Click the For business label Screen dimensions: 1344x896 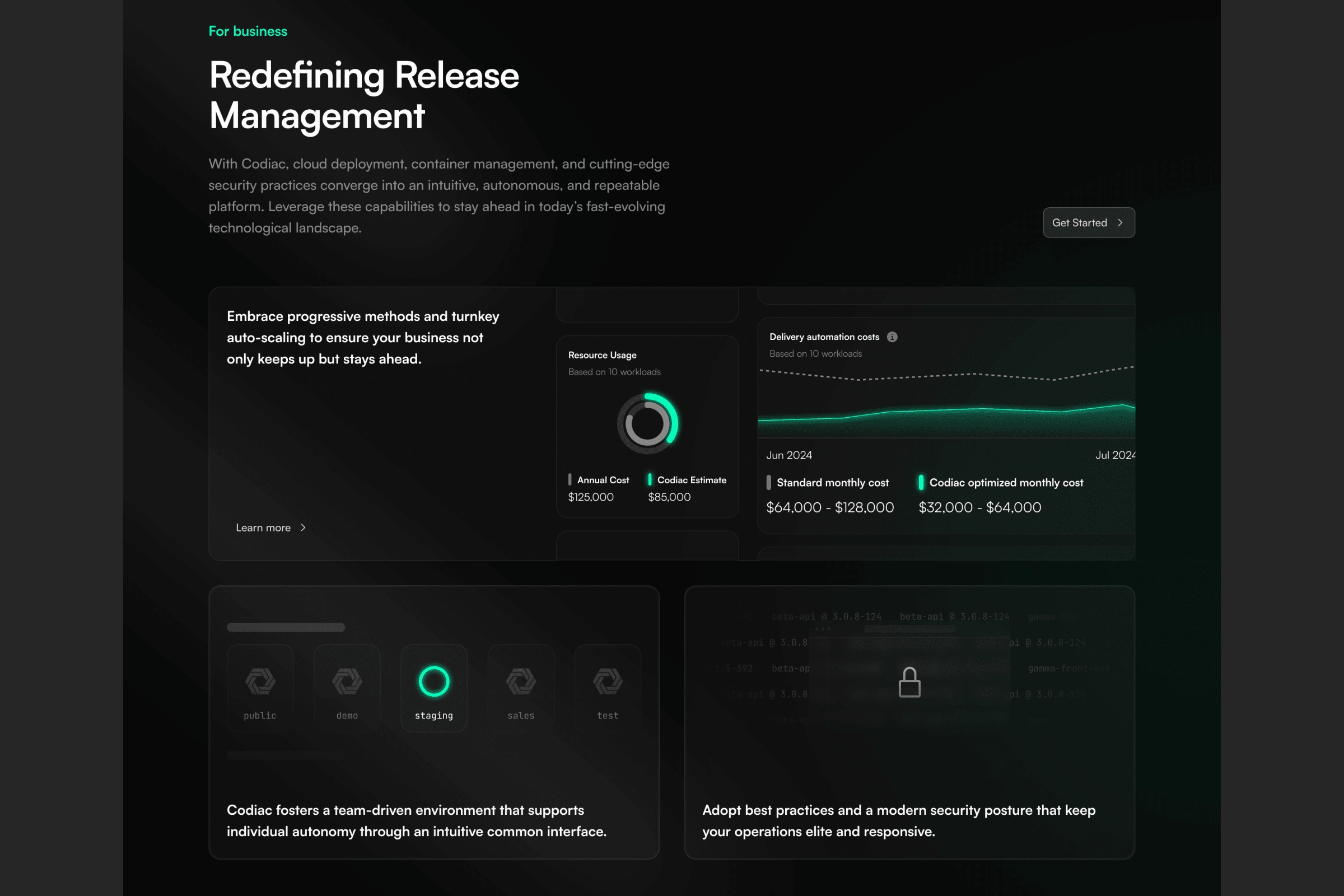pos(248,31)
